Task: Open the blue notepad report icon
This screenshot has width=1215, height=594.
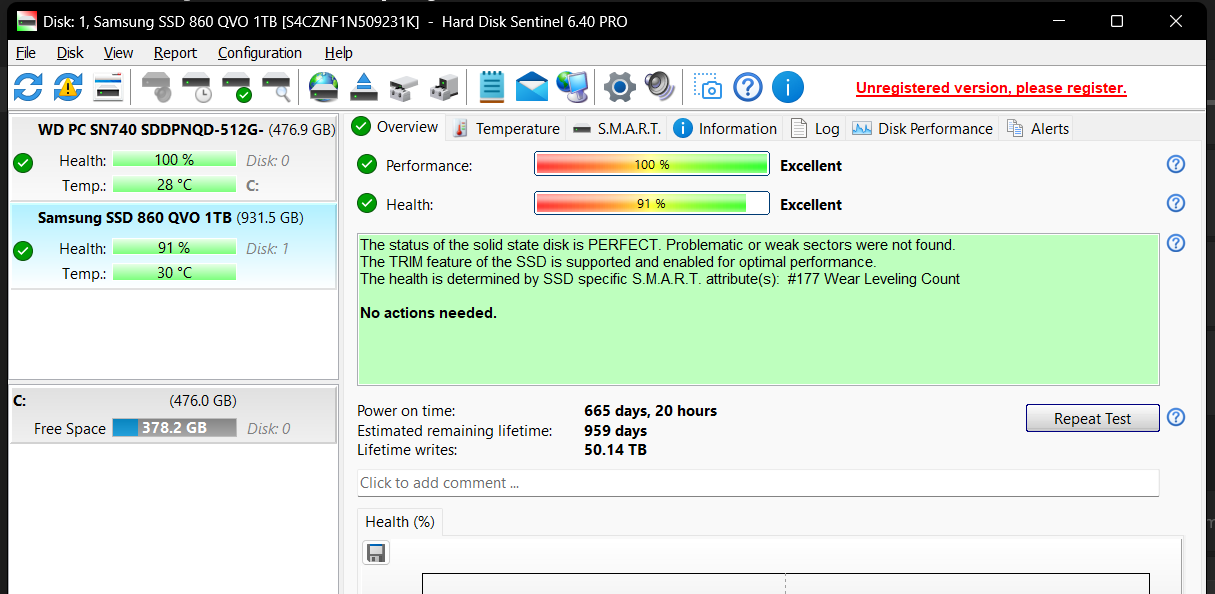Action: click(491, 87)
